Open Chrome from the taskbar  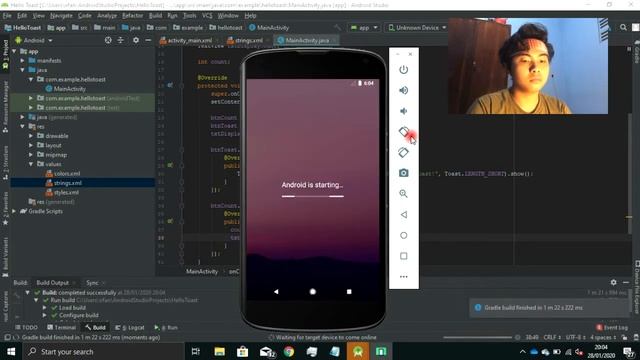tap(289, 351)
